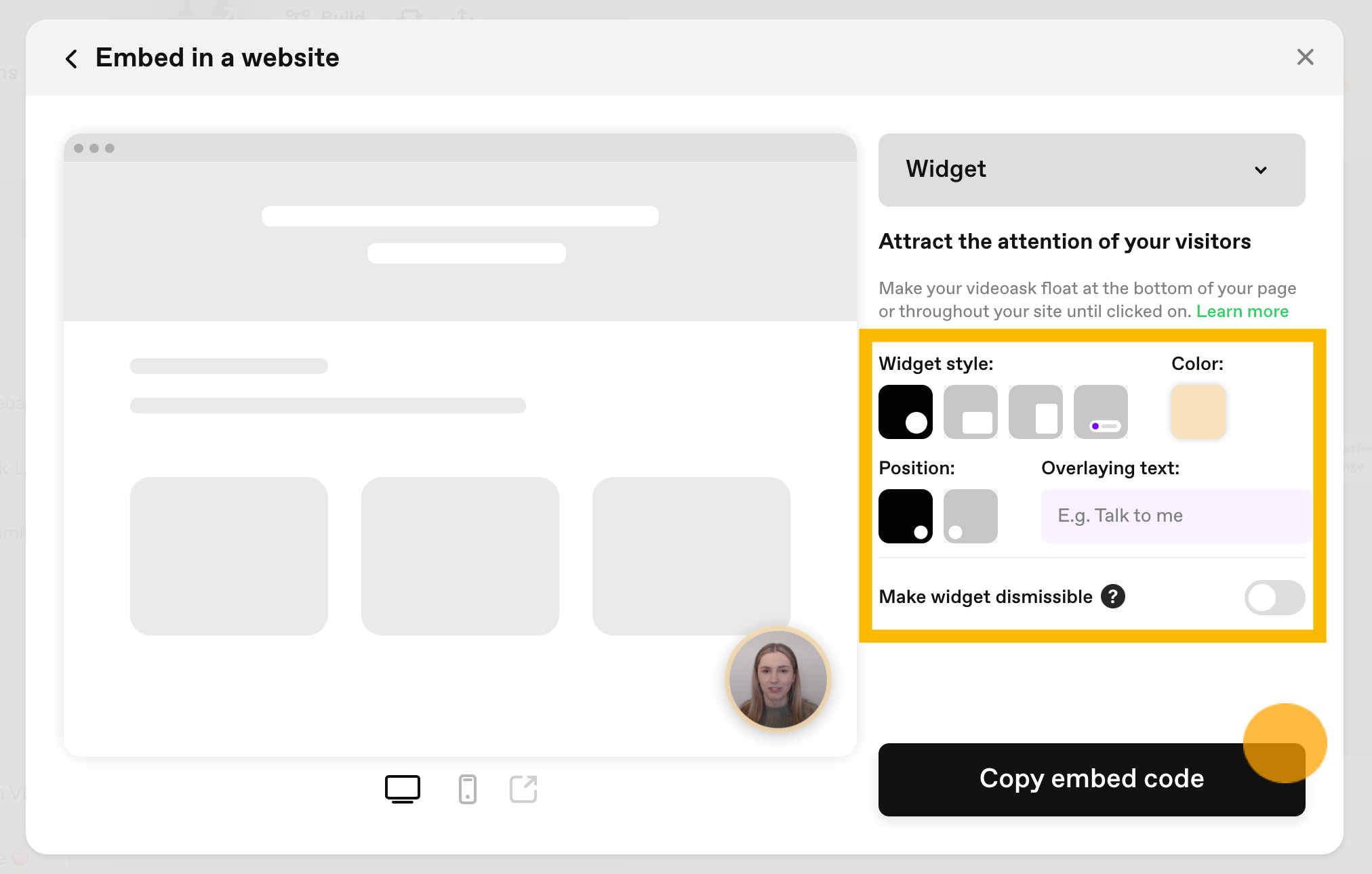Select the circle bubble widget style

906,412
